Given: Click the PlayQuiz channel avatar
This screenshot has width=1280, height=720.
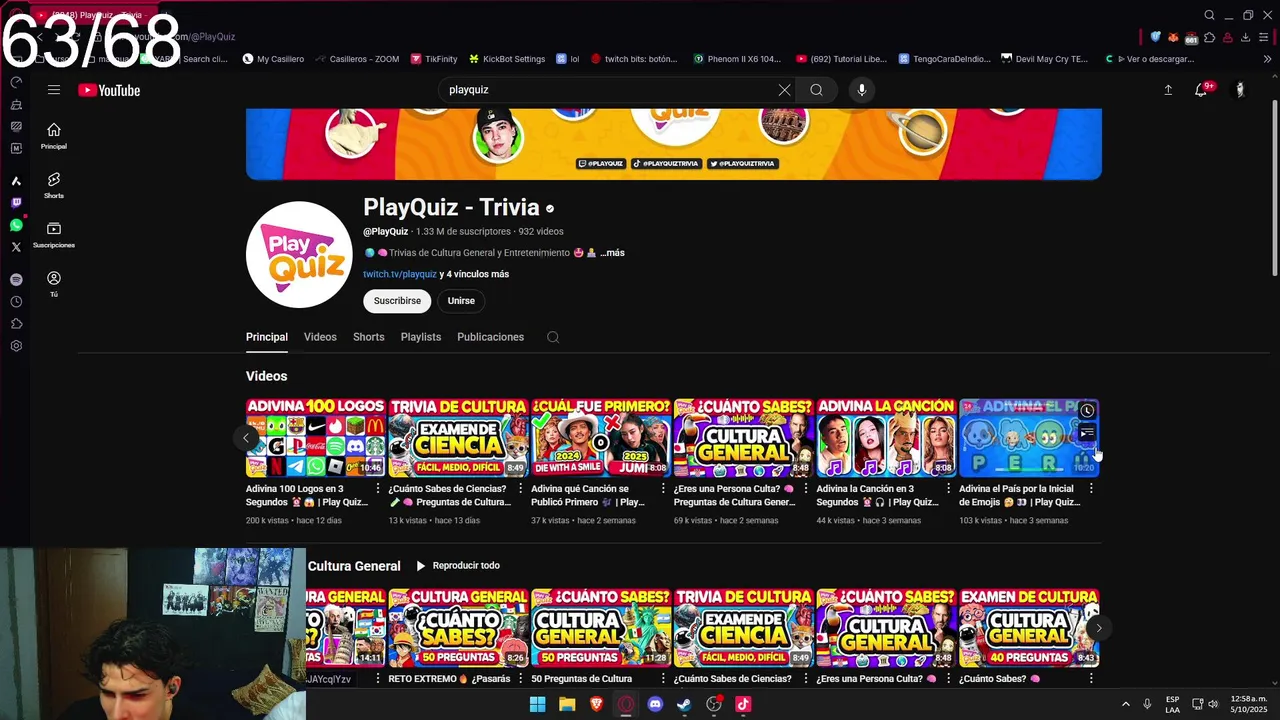Looking at the screenshot, I should pyautogui.click(x=299, y=254).
